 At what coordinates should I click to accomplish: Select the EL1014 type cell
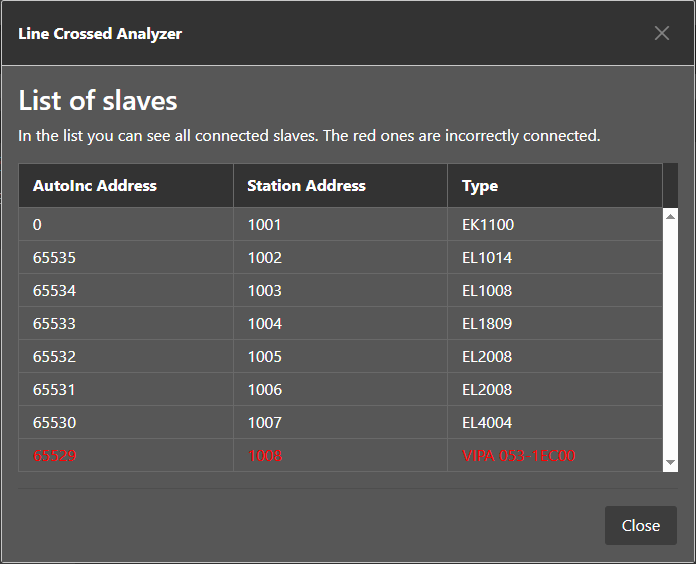[x=487, y=258]
